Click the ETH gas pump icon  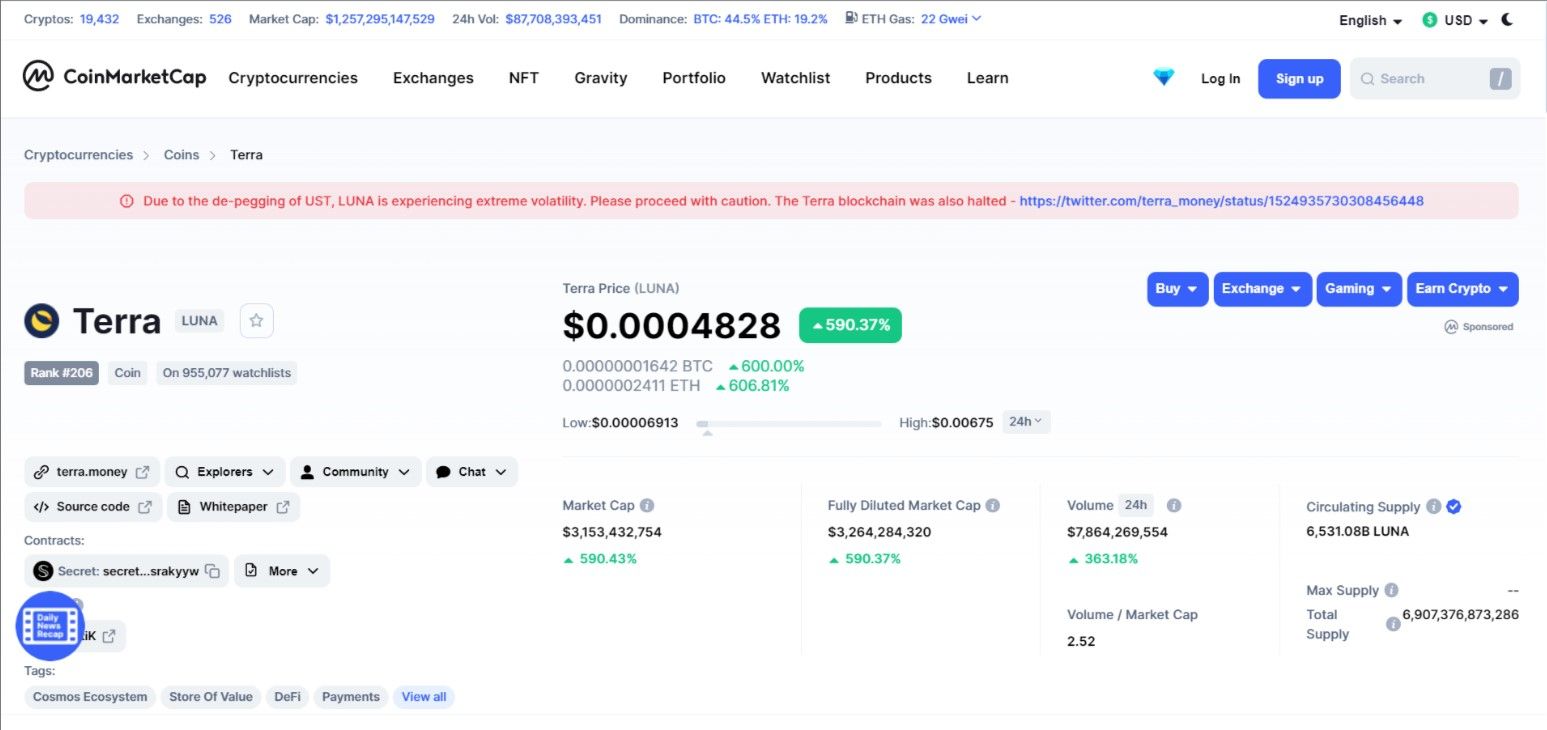(851, 18)
